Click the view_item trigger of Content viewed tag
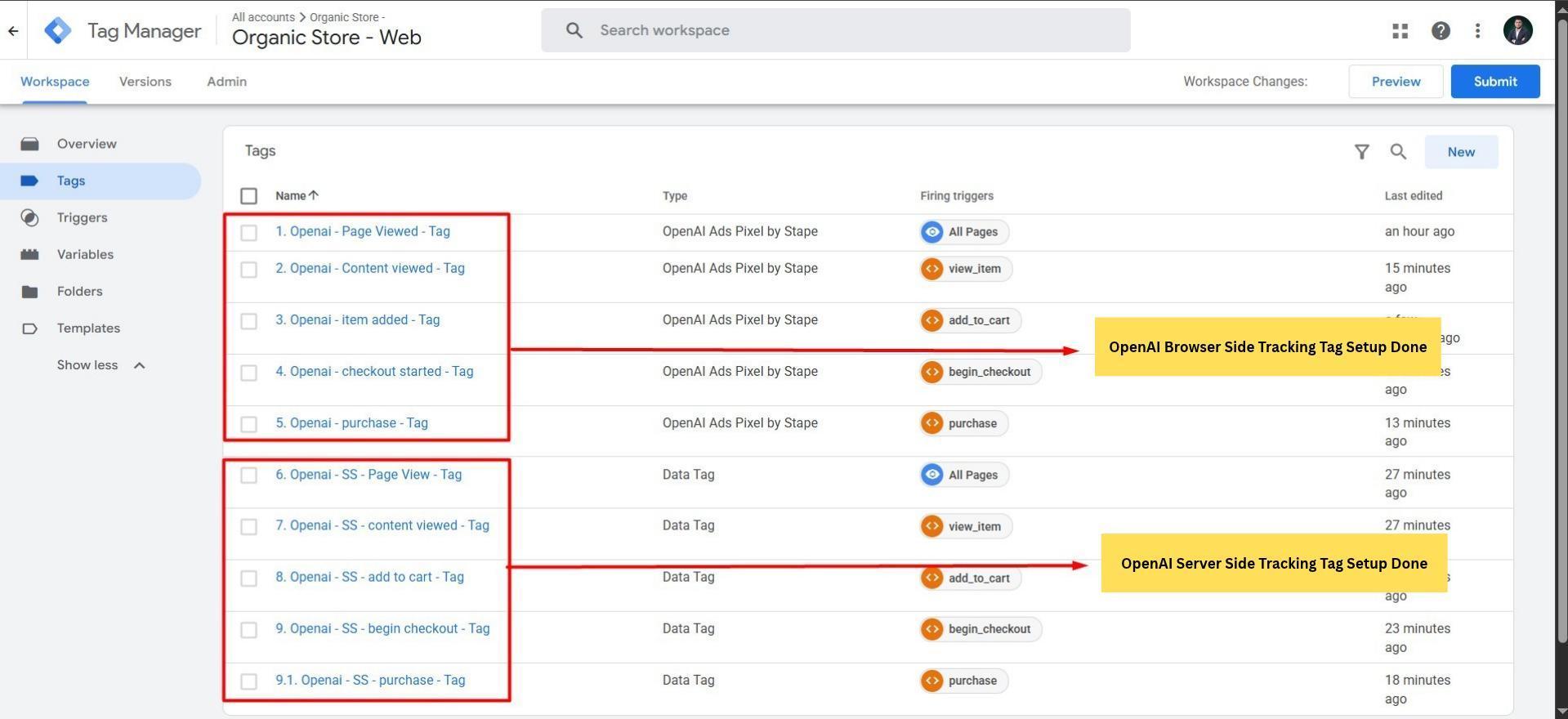This screenshot has width=1568, height=719. click(966, 269)
